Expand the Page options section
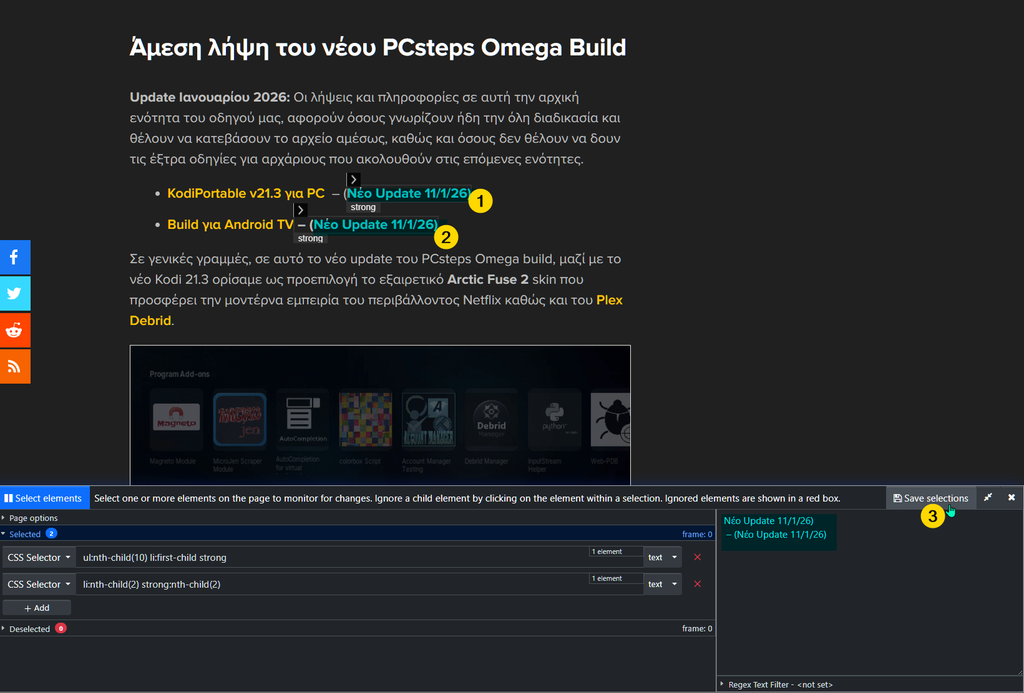Screen dimensions: 1024x693 click(30, 518)
